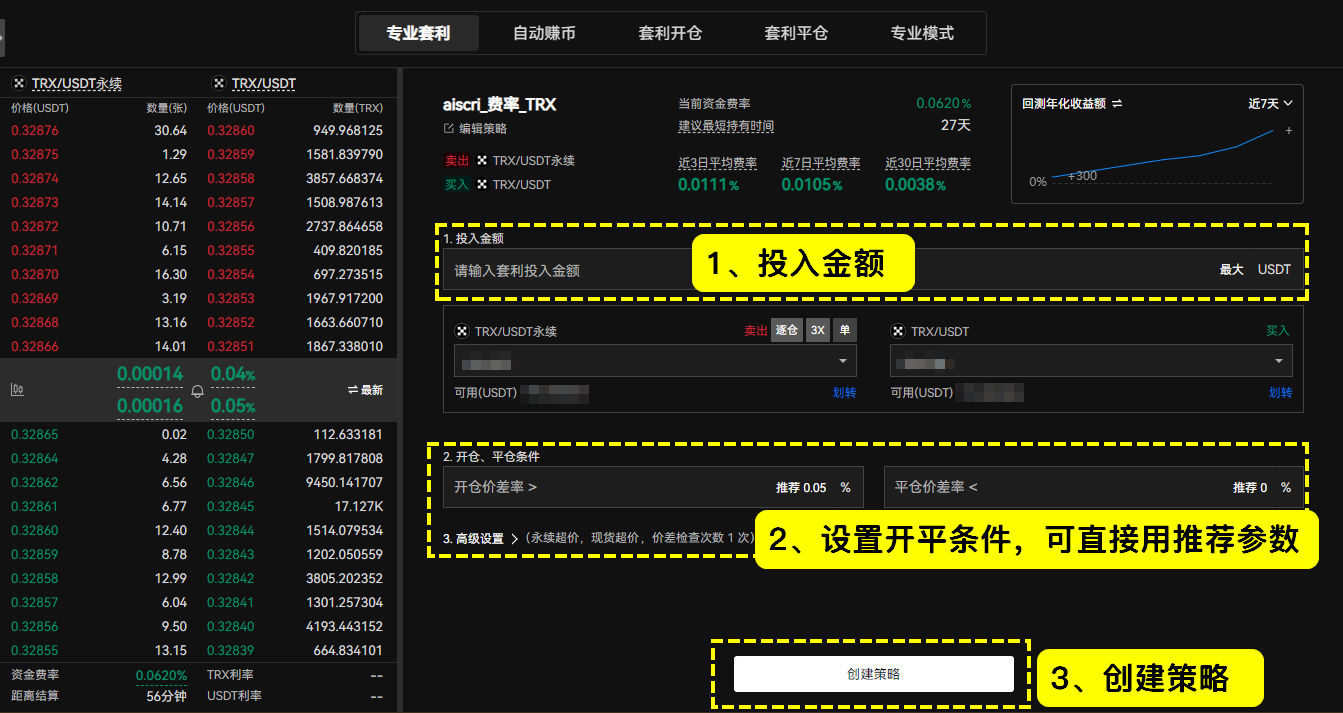Click the dotted-underlined 近7日平均费率 label
1343x713 pixels.
coord(821,163)
